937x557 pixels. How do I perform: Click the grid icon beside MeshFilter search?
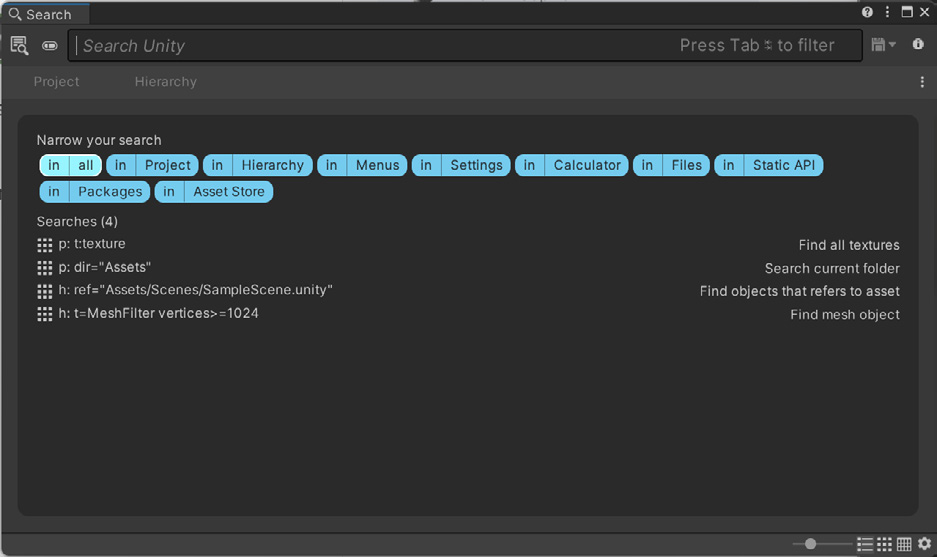click(45, 314)
